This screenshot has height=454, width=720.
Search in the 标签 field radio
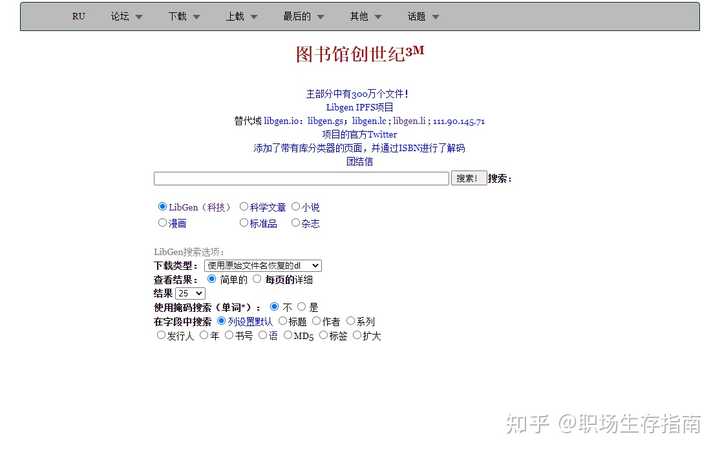click(x=323, y=335)
